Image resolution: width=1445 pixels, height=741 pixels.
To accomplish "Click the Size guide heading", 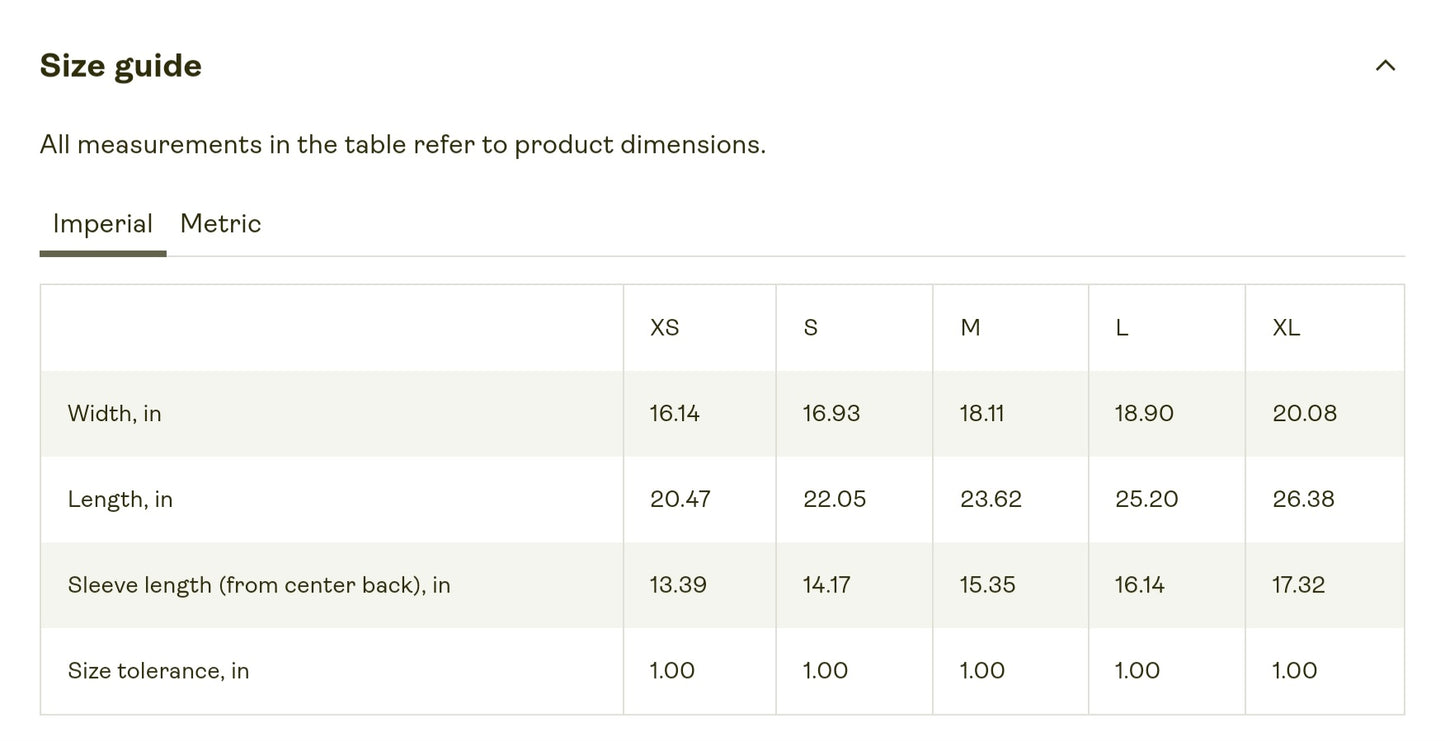I will coord(120,66).
